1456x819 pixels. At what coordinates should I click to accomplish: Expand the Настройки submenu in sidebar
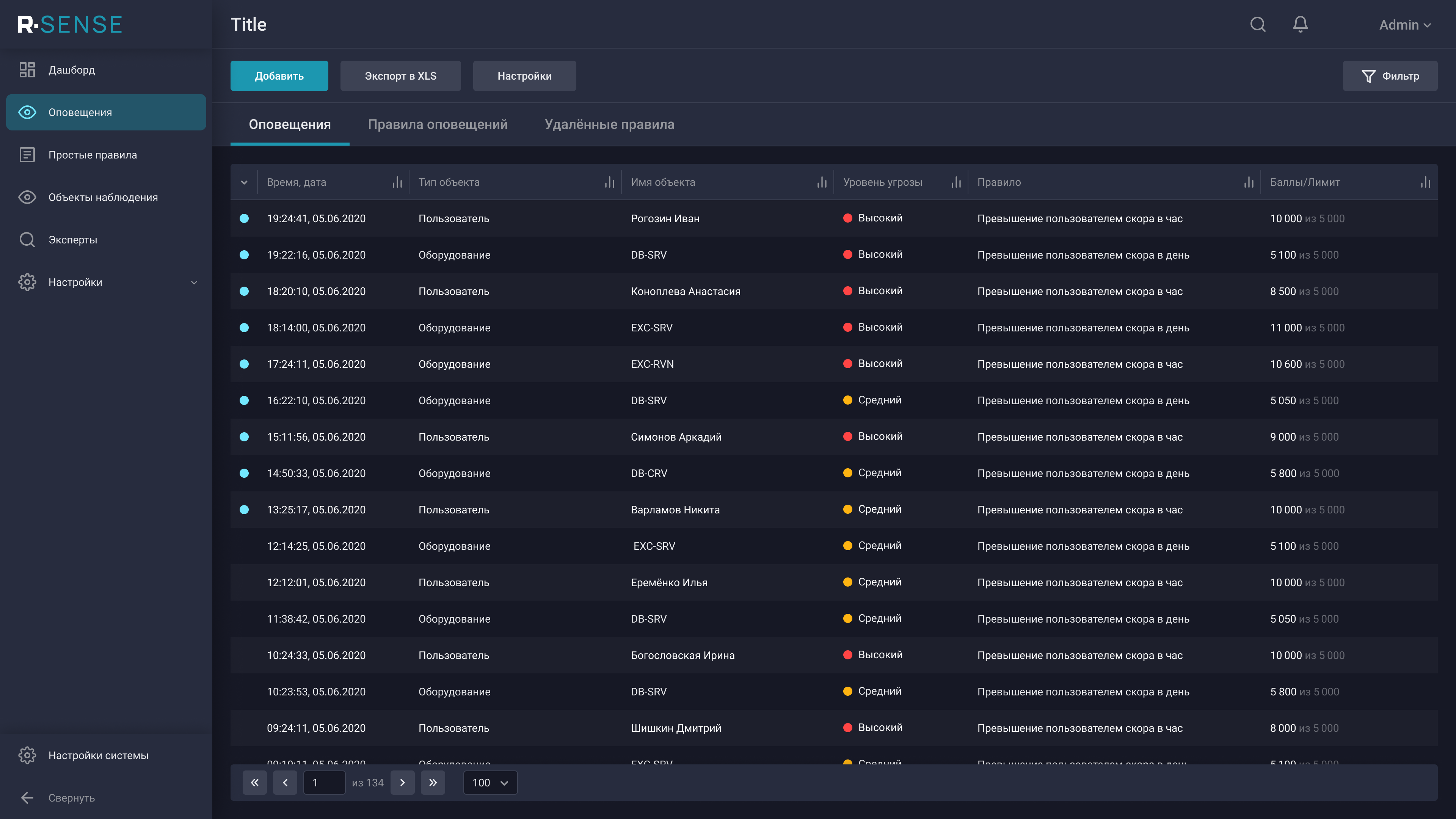click(x=194, y=282)
